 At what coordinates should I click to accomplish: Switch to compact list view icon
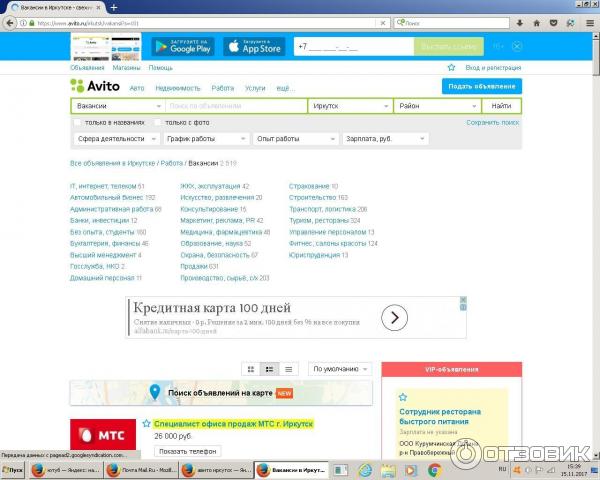pos(288,369)
